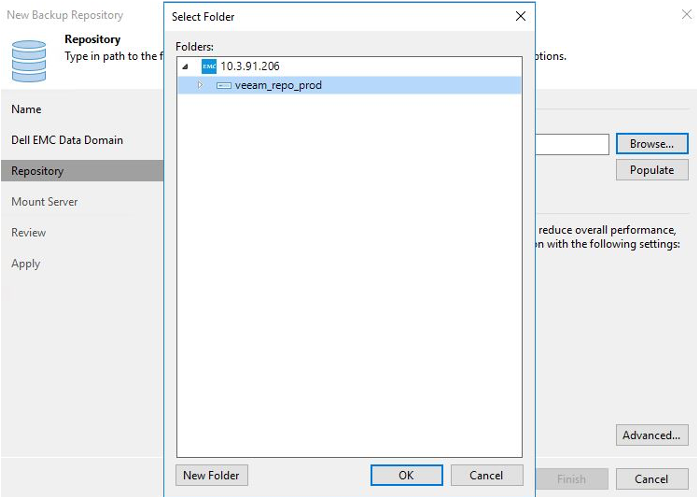Open the Advanced... settings
The width and height of the screenshot is (697, 497).
(x=651, y=435)
